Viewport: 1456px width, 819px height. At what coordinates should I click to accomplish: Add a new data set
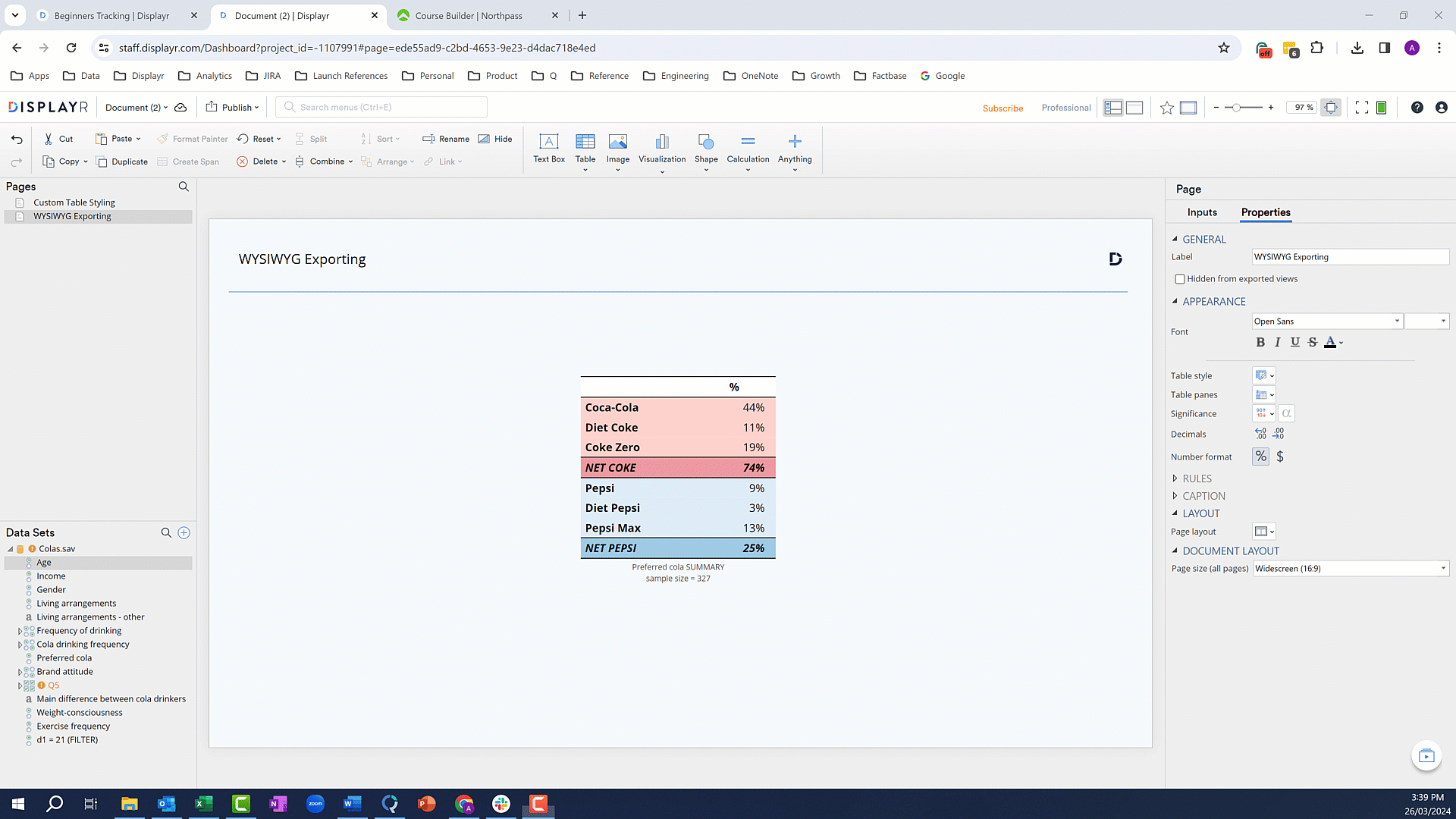184,533
